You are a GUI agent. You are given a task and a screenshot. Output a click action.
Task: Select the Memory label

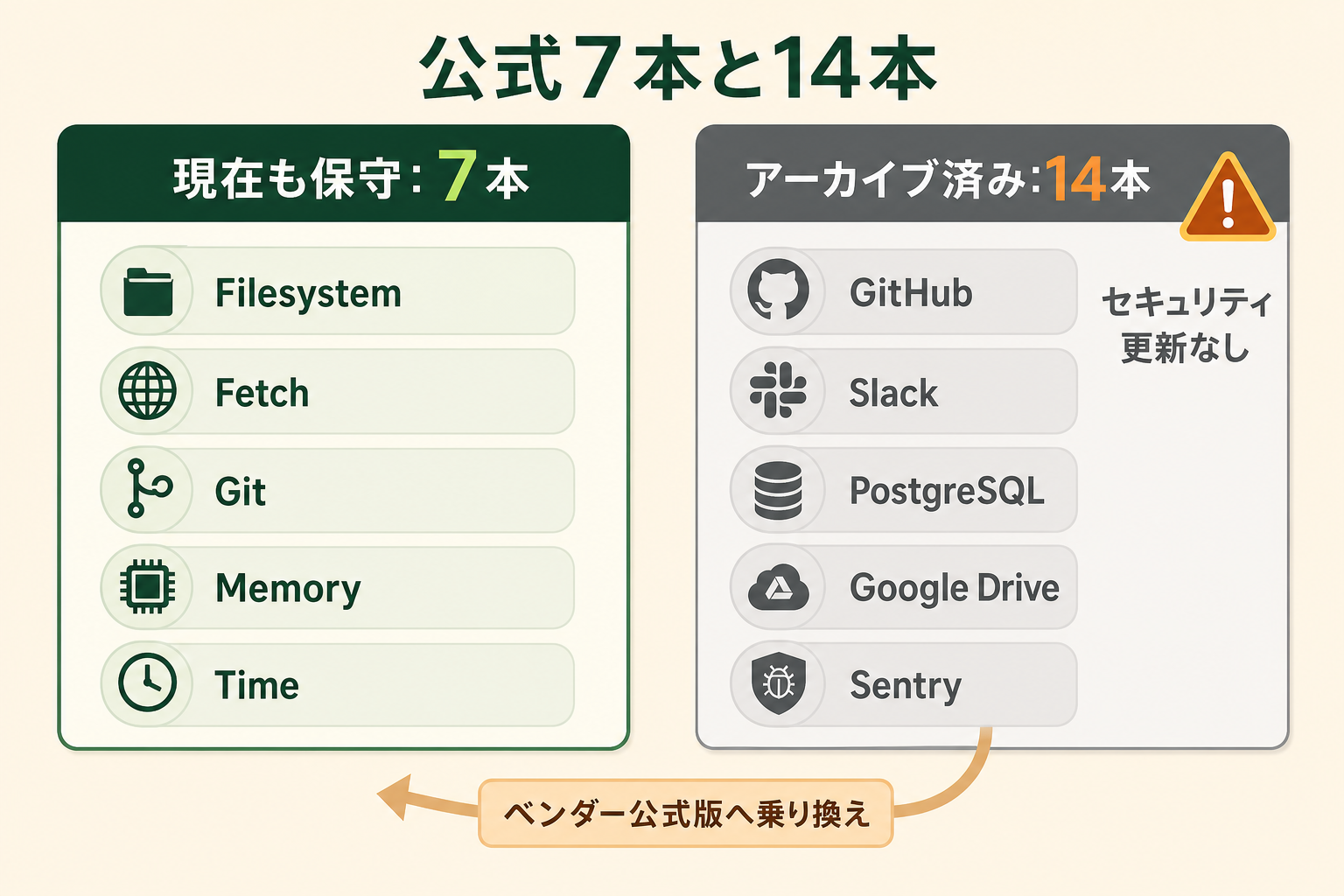pyautogui.click(x=288, y=589)
